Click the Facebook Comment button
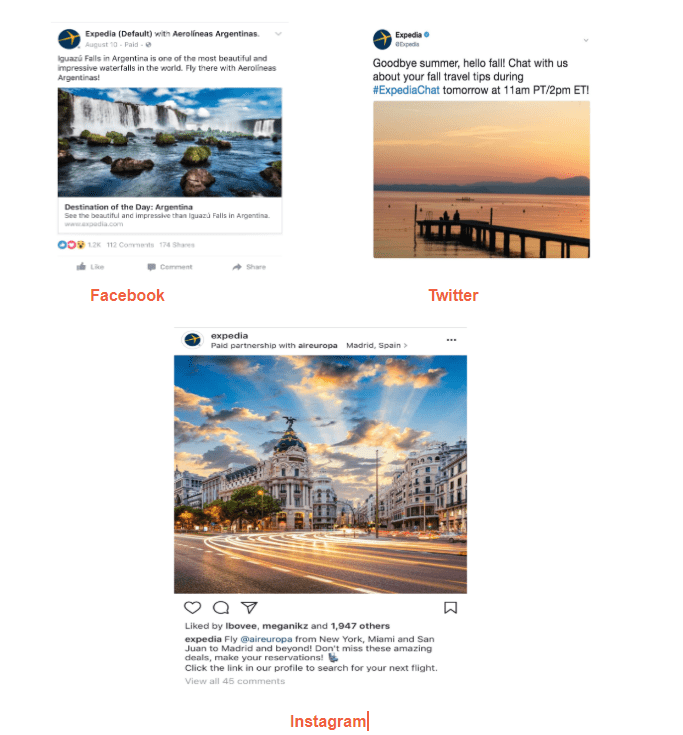The image size is (683, 735). click(170, 267)
